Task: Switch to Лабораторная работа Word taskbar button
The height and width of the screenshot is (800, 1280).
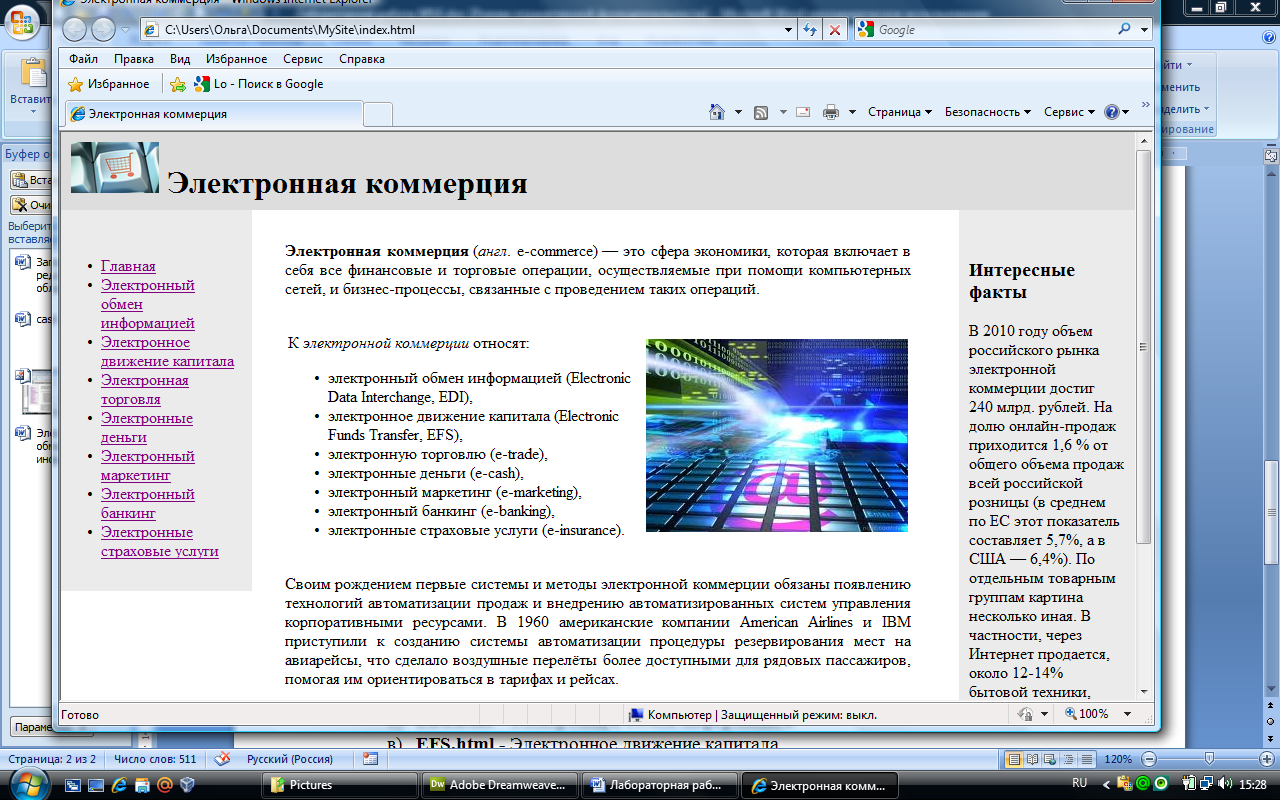Action: click(x=660, y=785)
